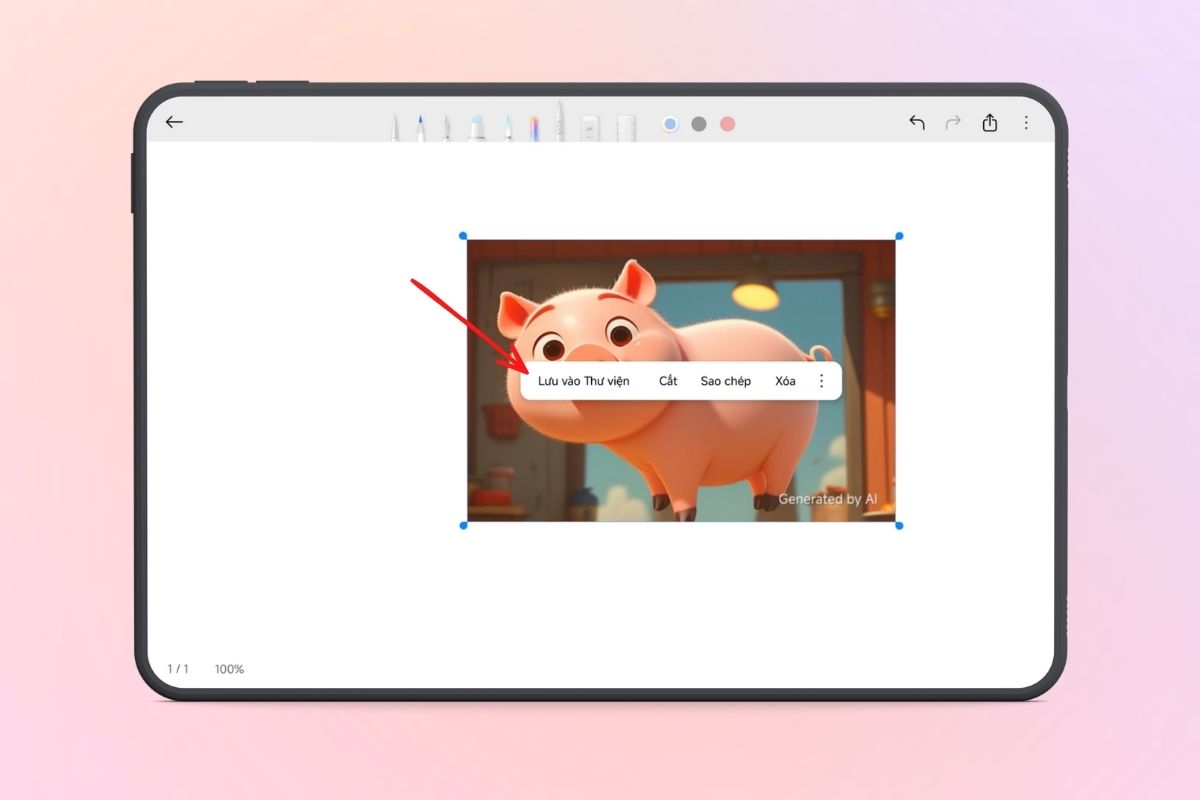The width and height of the screenshot is (1200, 800).
Task: Tap the back arrow button
Action: click(x=175, y=122)
